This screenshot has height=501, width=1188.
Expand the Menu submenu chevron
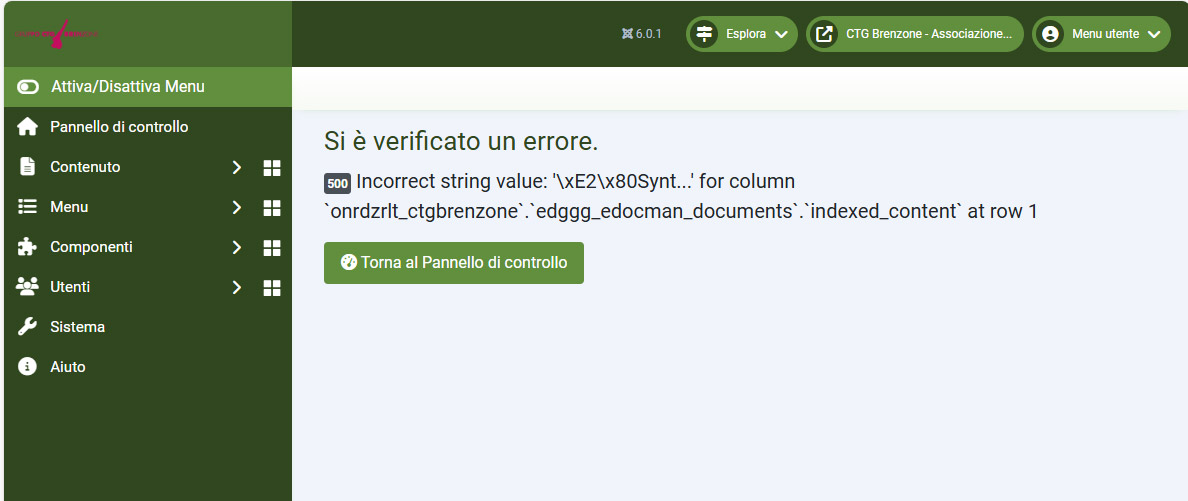point(237,207)
